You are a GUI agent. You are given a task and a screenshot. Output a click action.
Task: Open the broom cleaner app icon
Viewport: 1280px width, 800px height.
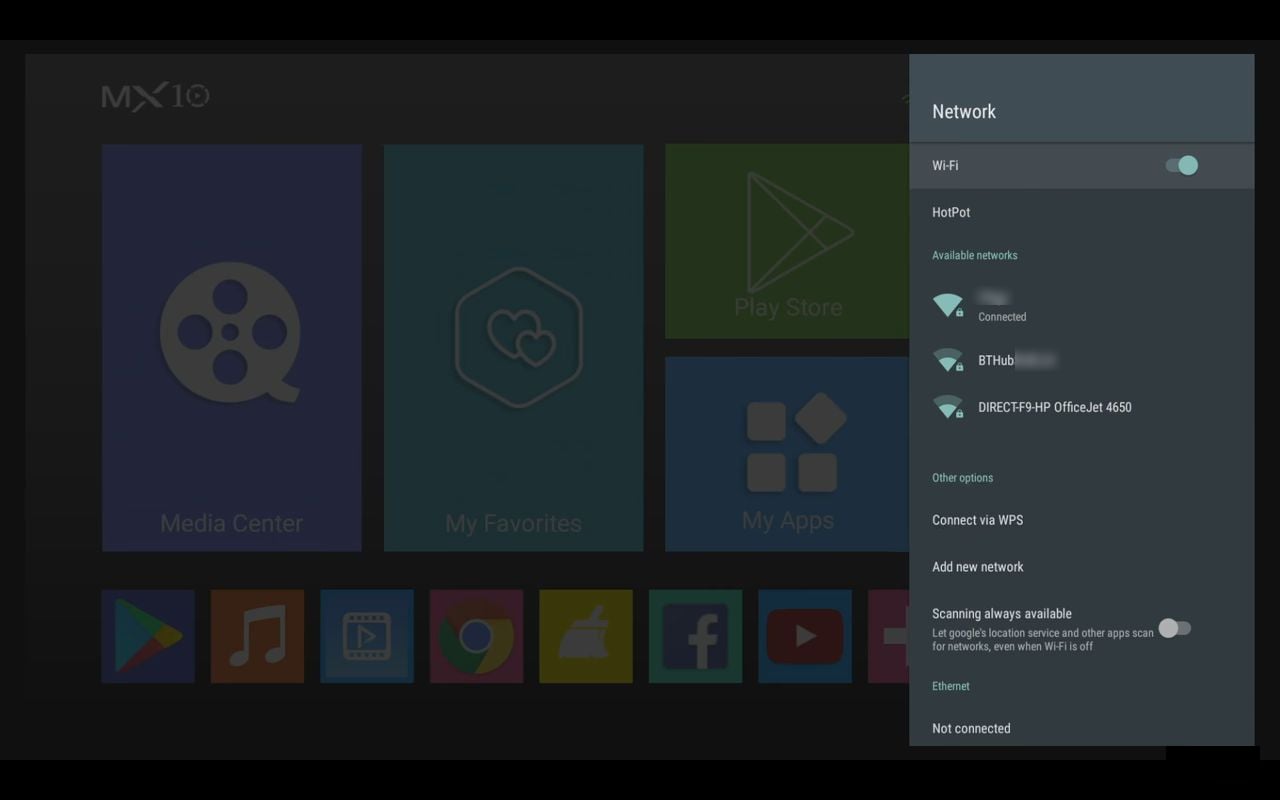(586, 636)
